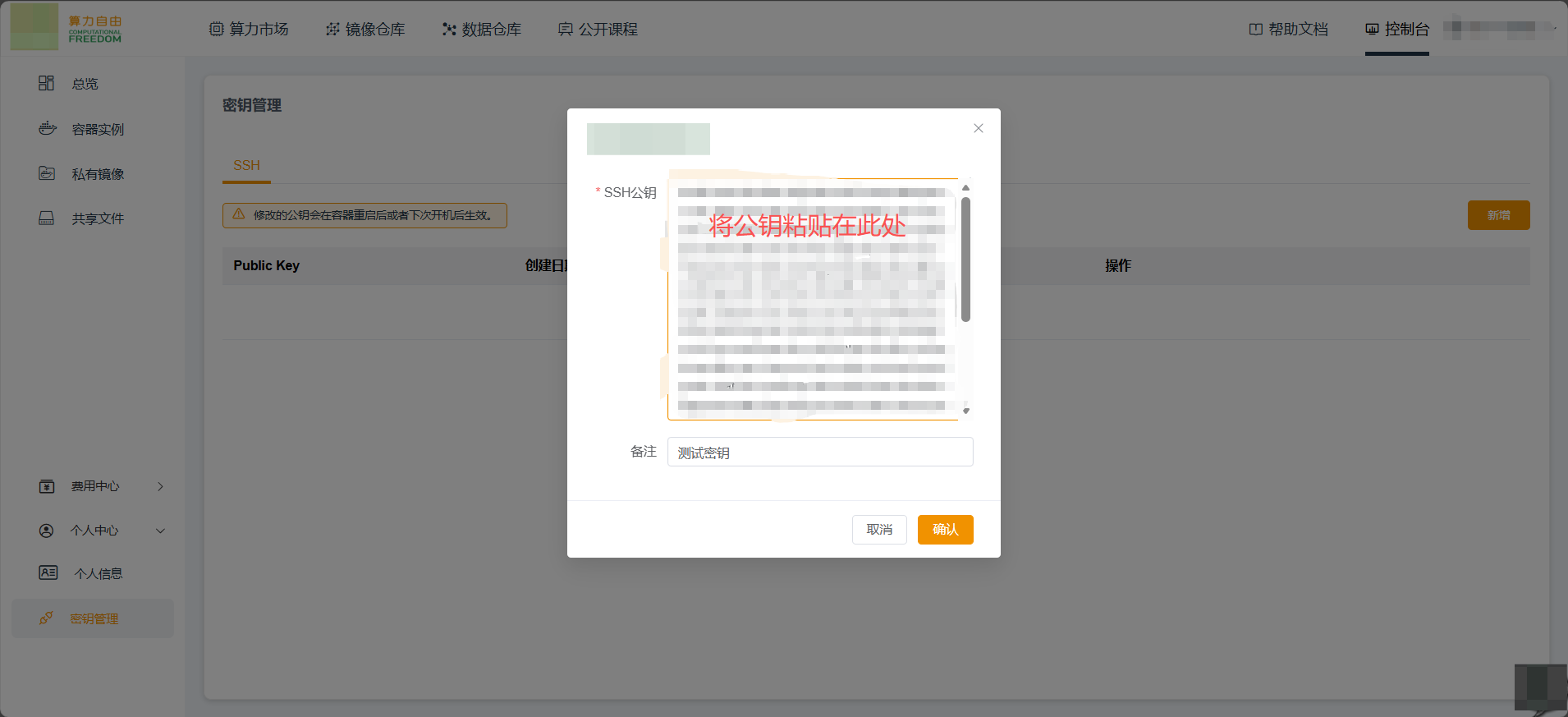Open 算力市场 in top navigation
This screenshot has height=717, width=1568.
(249, 29)
